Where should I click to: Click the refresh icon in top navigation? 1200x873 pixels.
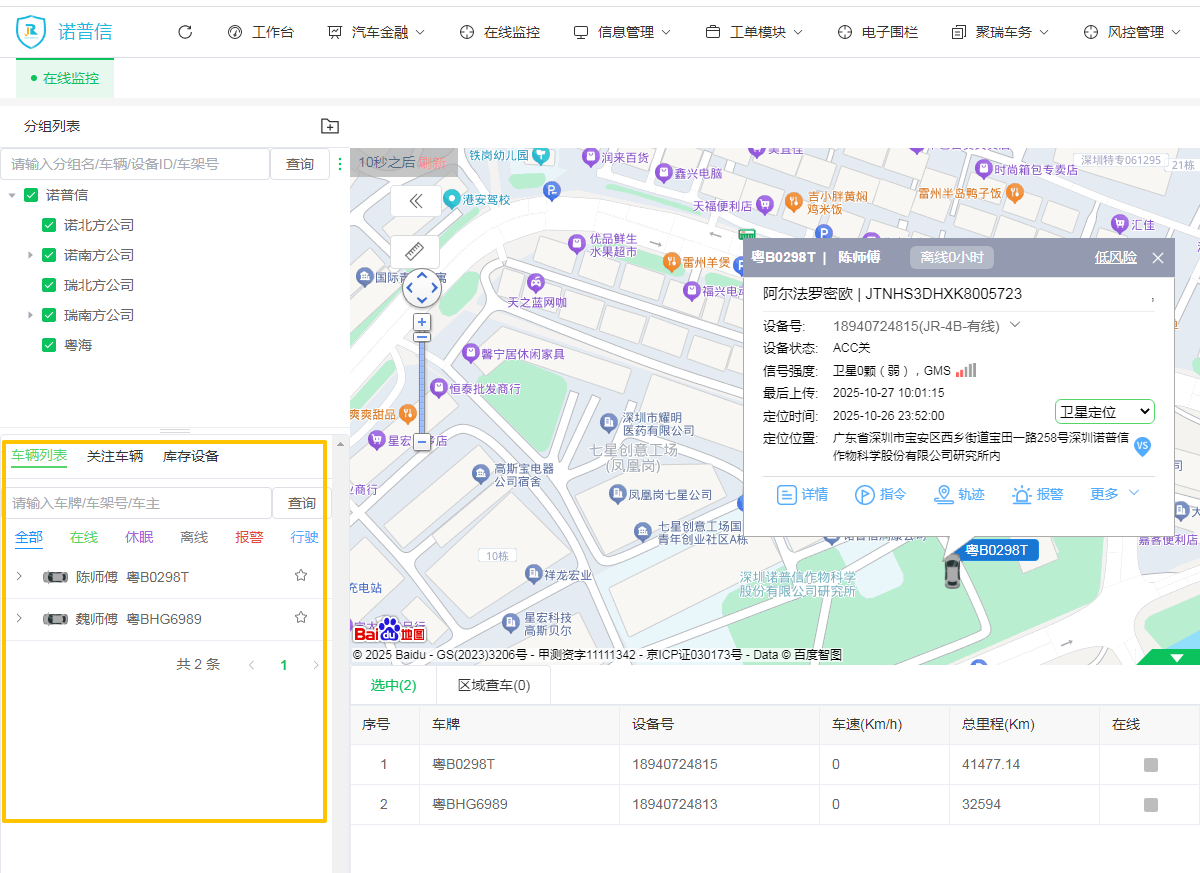click(x=185, y=32)
